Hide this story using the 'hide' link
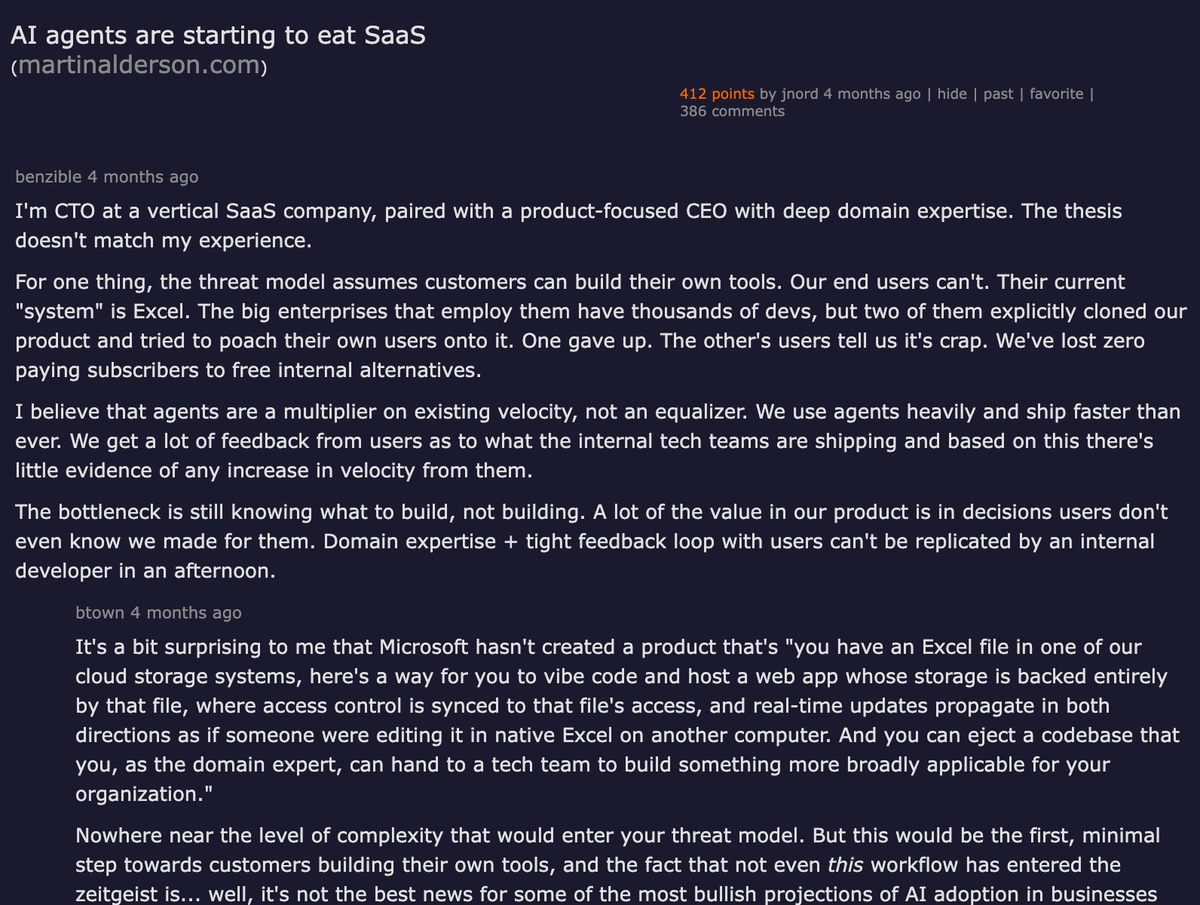 tap(952, 94)
